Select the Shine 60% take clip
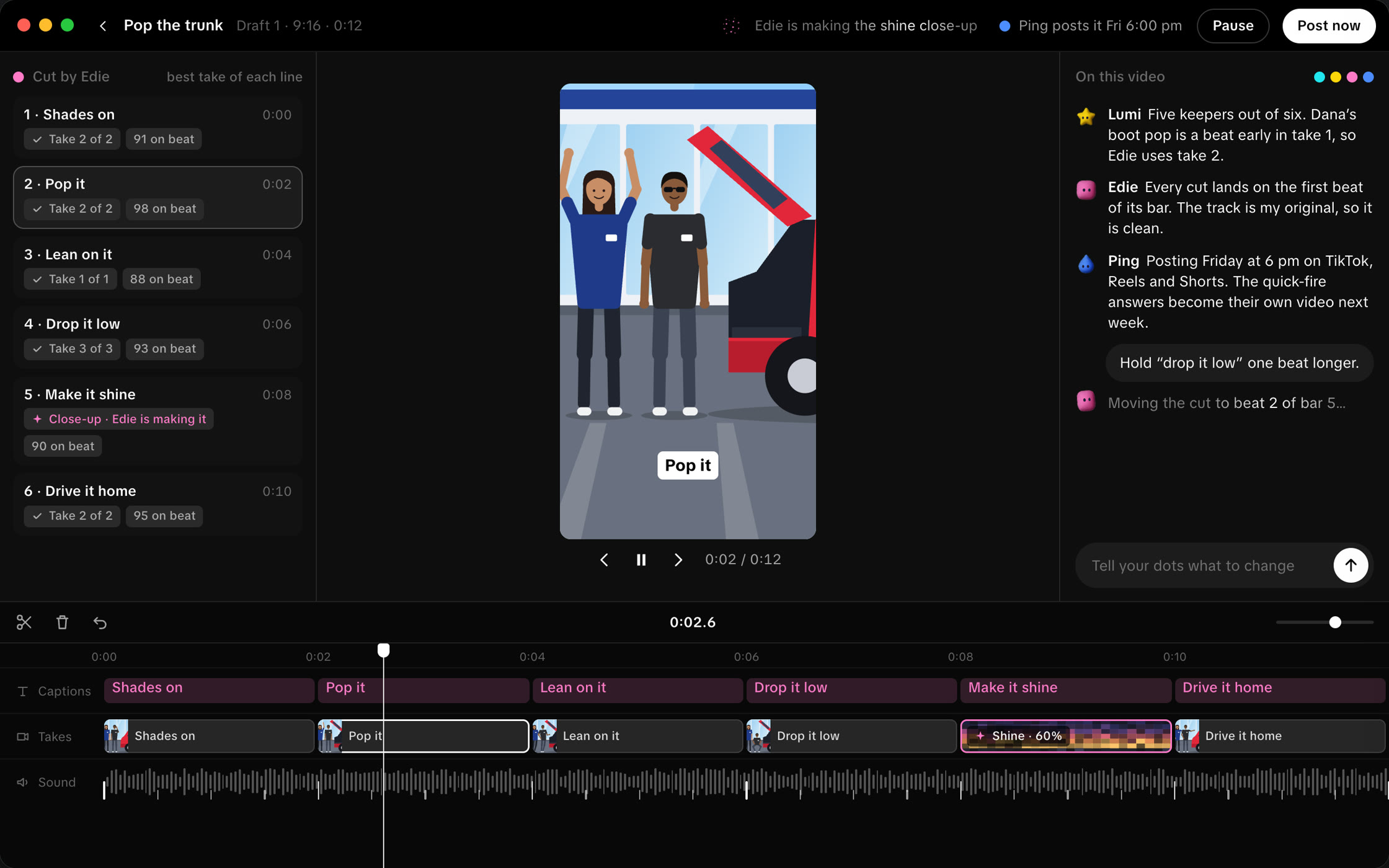Image resolution: width=1389 pixels, height=868 pixels. point(1066,736)
